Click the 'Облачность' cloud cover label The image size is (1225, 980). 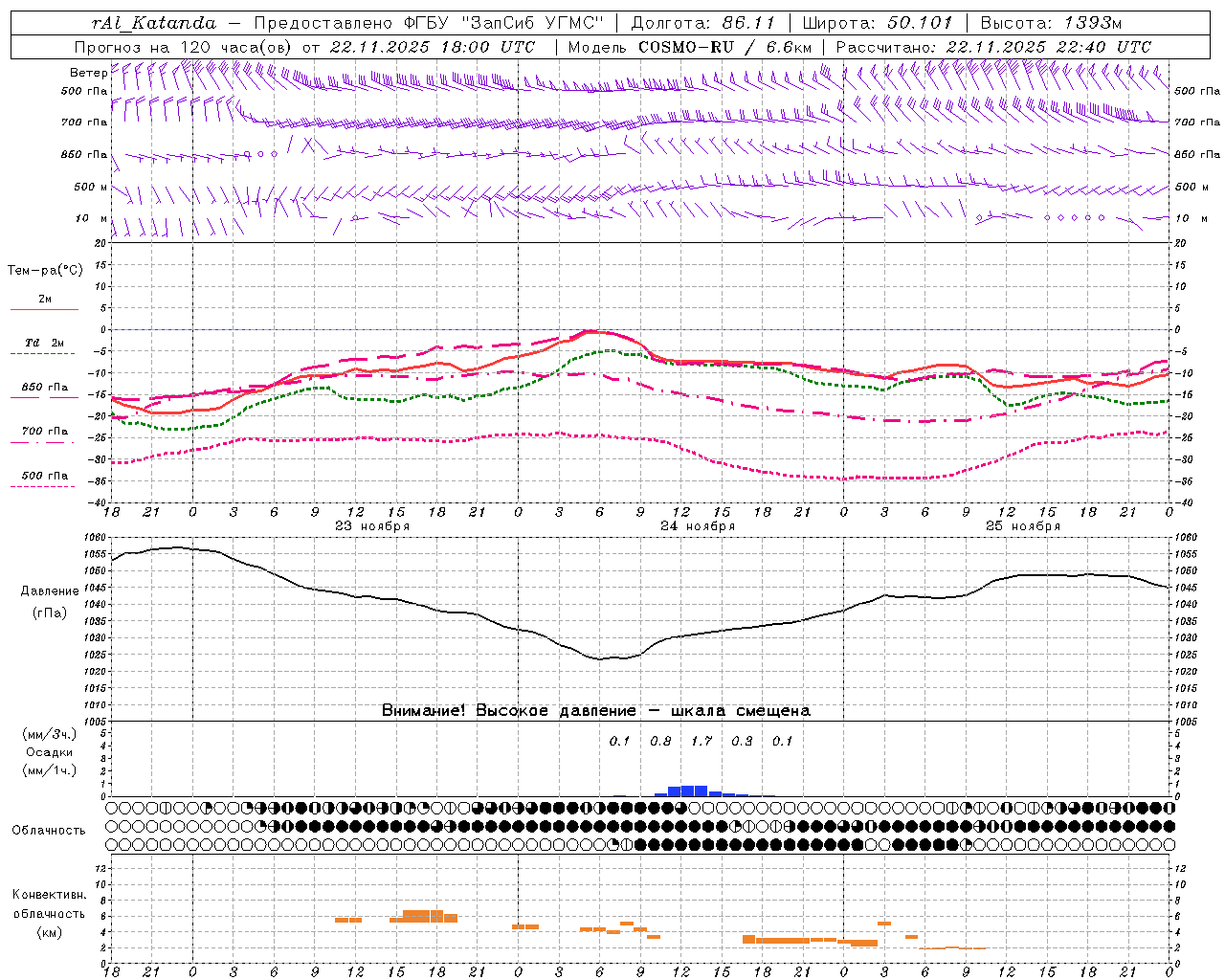(49, 831)
